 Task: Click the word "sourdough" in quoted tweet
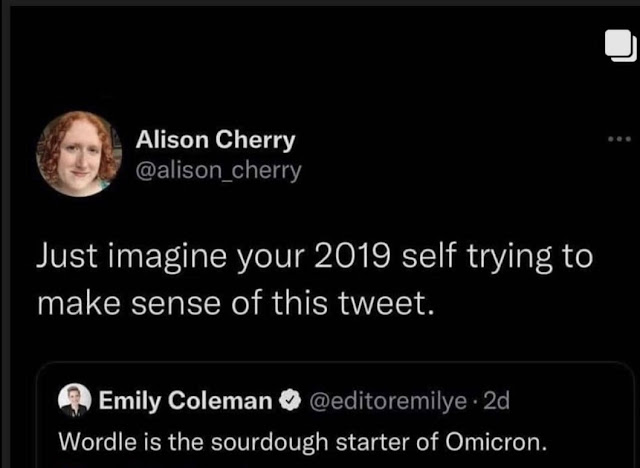click(277, 438)
